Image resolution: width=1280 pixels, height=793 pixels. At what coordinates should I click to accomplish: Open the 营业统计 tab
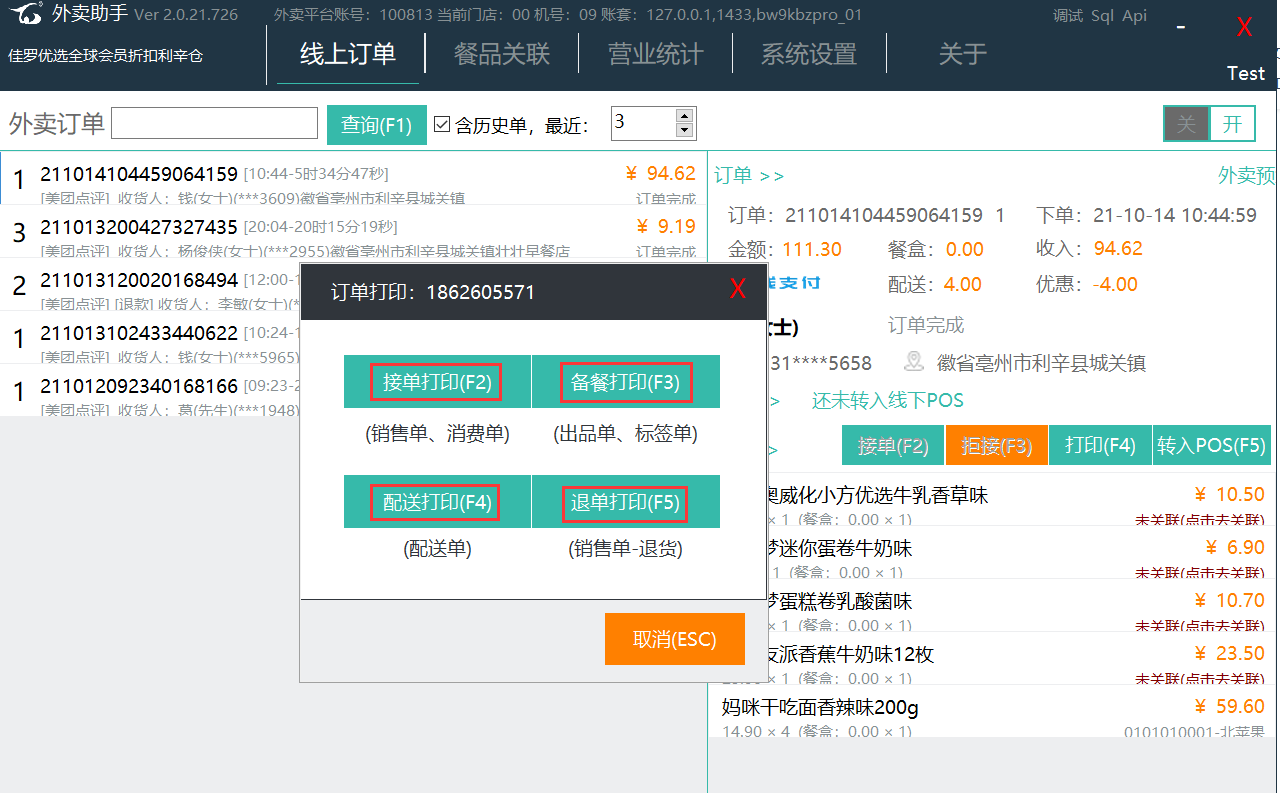click(656, 54)
